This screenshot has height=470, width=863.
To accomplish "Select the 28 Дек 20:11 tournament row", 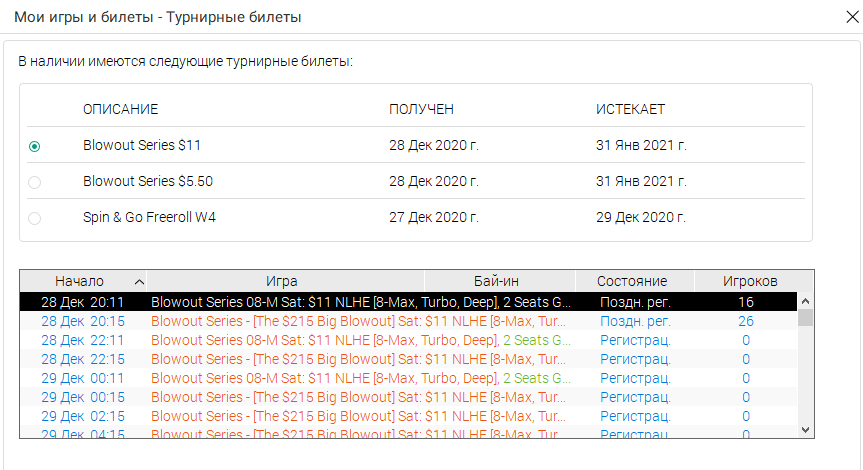I will pyautogui.click(x=408, y=302).
